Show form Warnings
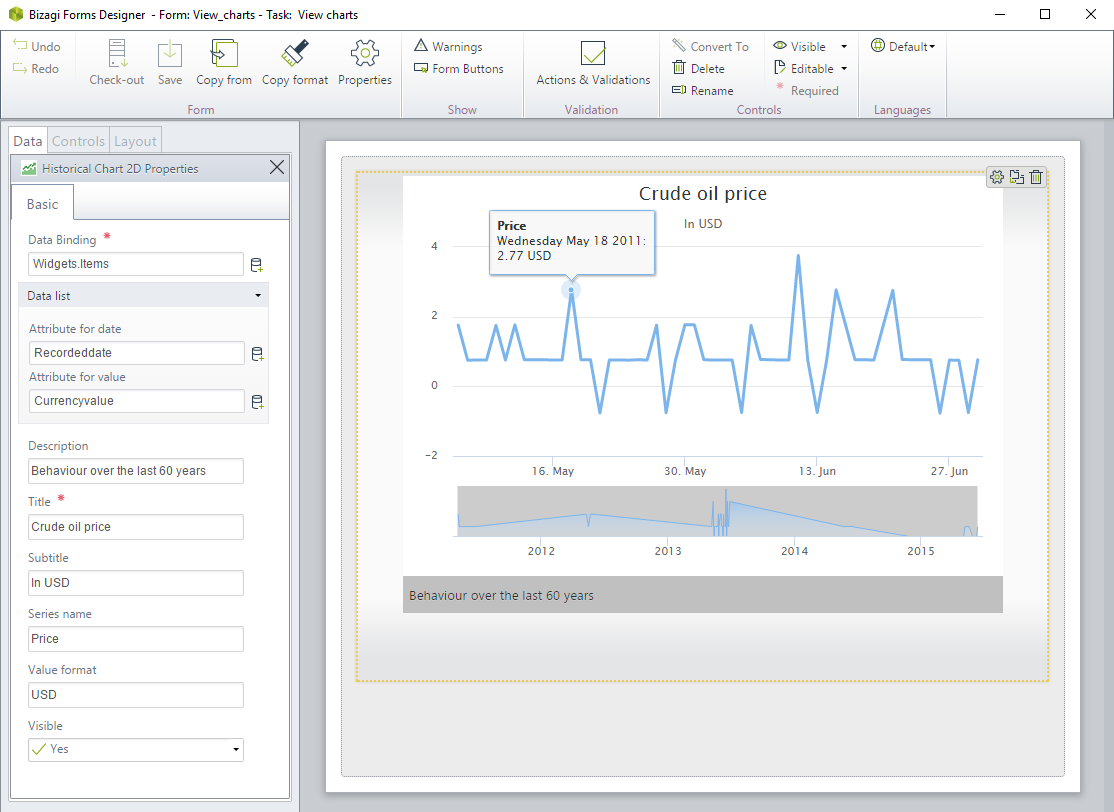The width and height of the screenshot is (1114, 812). coord(448,46)
